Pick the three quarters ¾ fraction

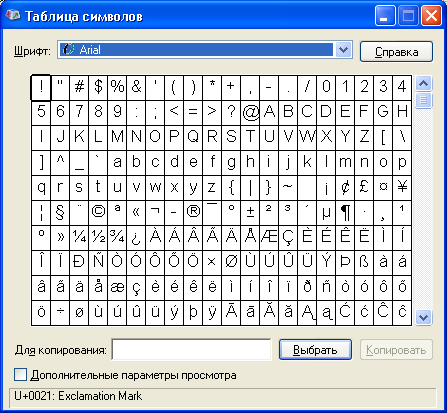tap(117, 237)
